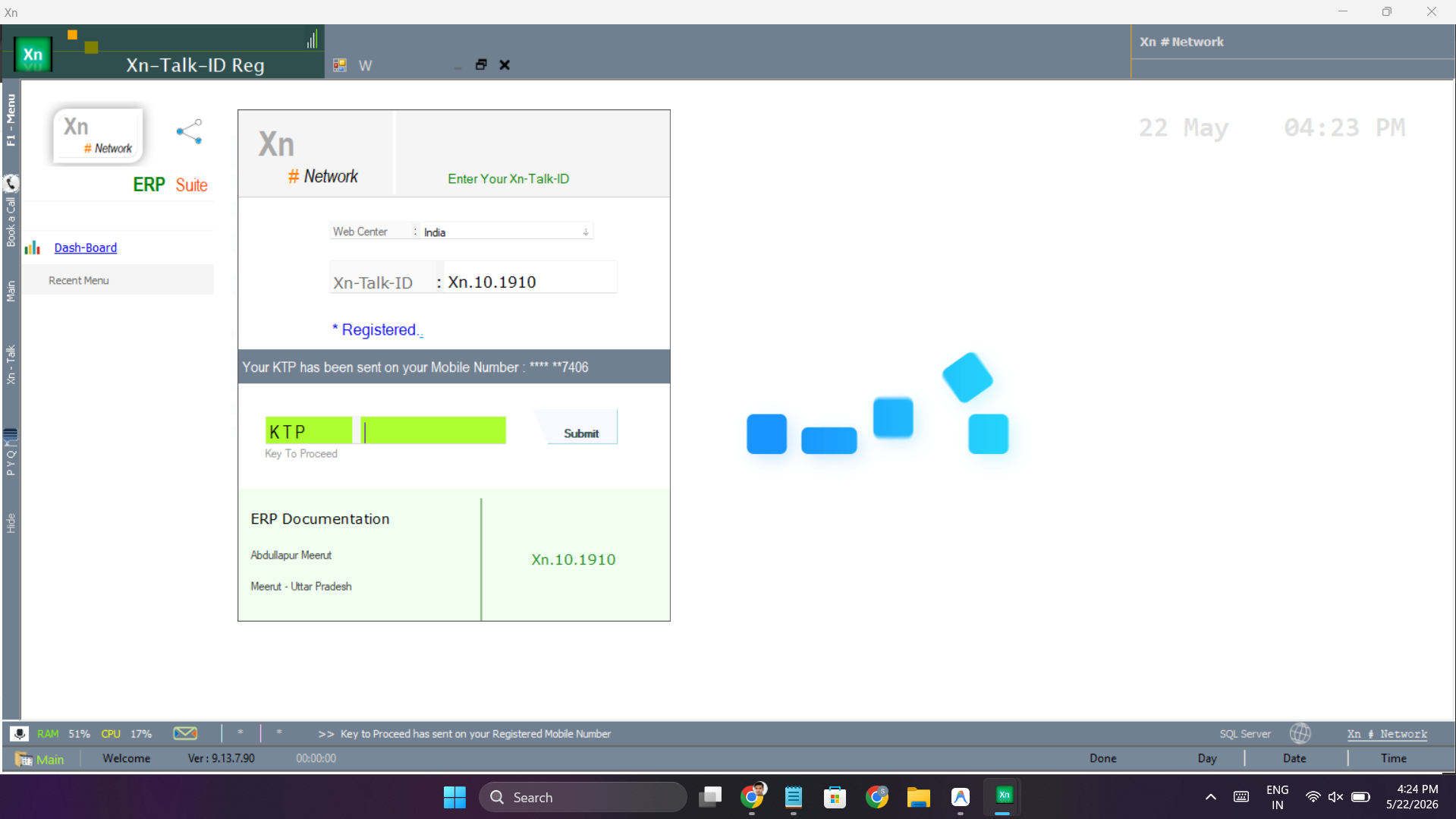Screen dimensions: 1456x819
Task: Click the Registered status link
Action: (x=378, y=329)
